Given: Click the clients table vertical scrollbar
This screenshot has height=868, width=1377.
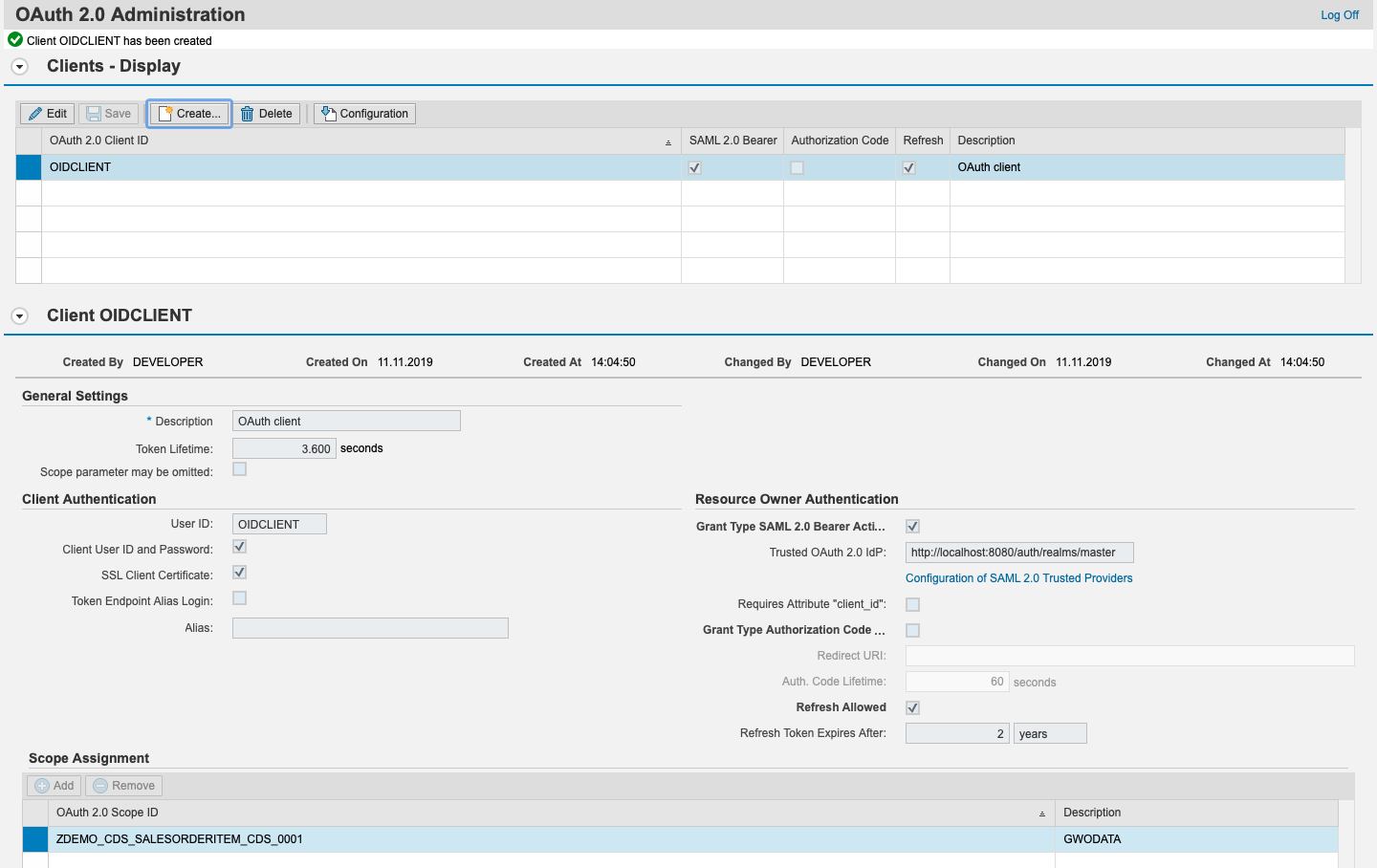Looking at the screenshot, I should tap(1353, 206).
